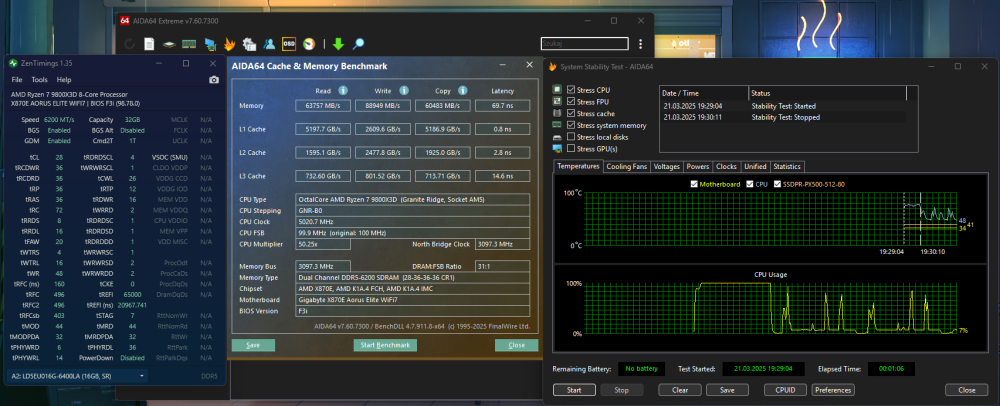Click the OSD panel toolbar icon
The height and width of the screenshot is (406, 1000).
click(289, 43)
